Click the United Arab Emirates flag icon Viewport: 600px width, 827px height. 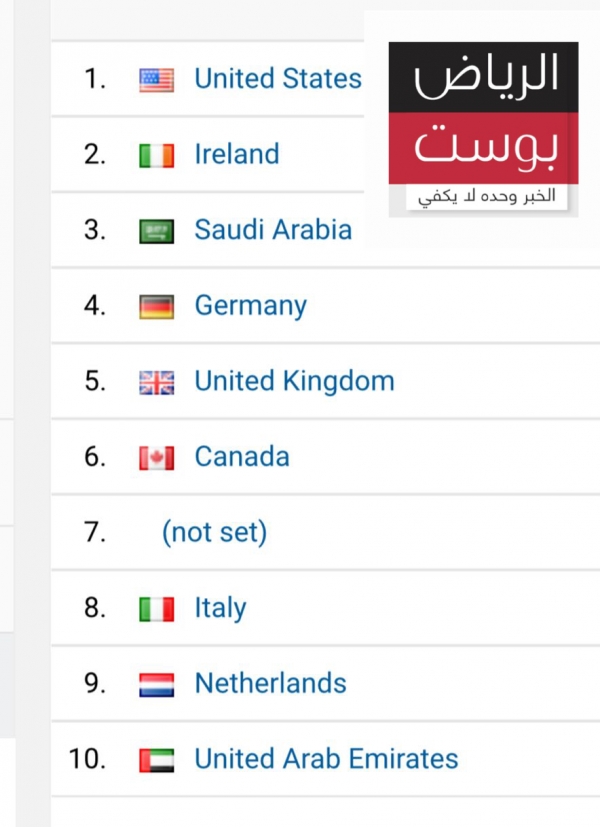click(157, 760)
